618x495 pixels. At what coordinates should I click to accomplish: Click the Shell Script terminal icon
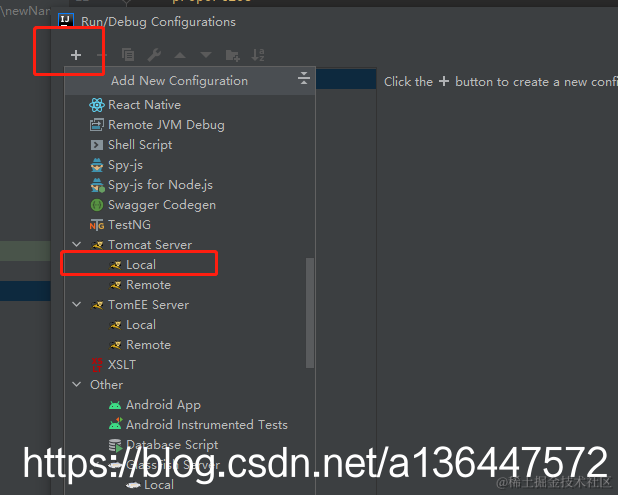pos(97,145)
